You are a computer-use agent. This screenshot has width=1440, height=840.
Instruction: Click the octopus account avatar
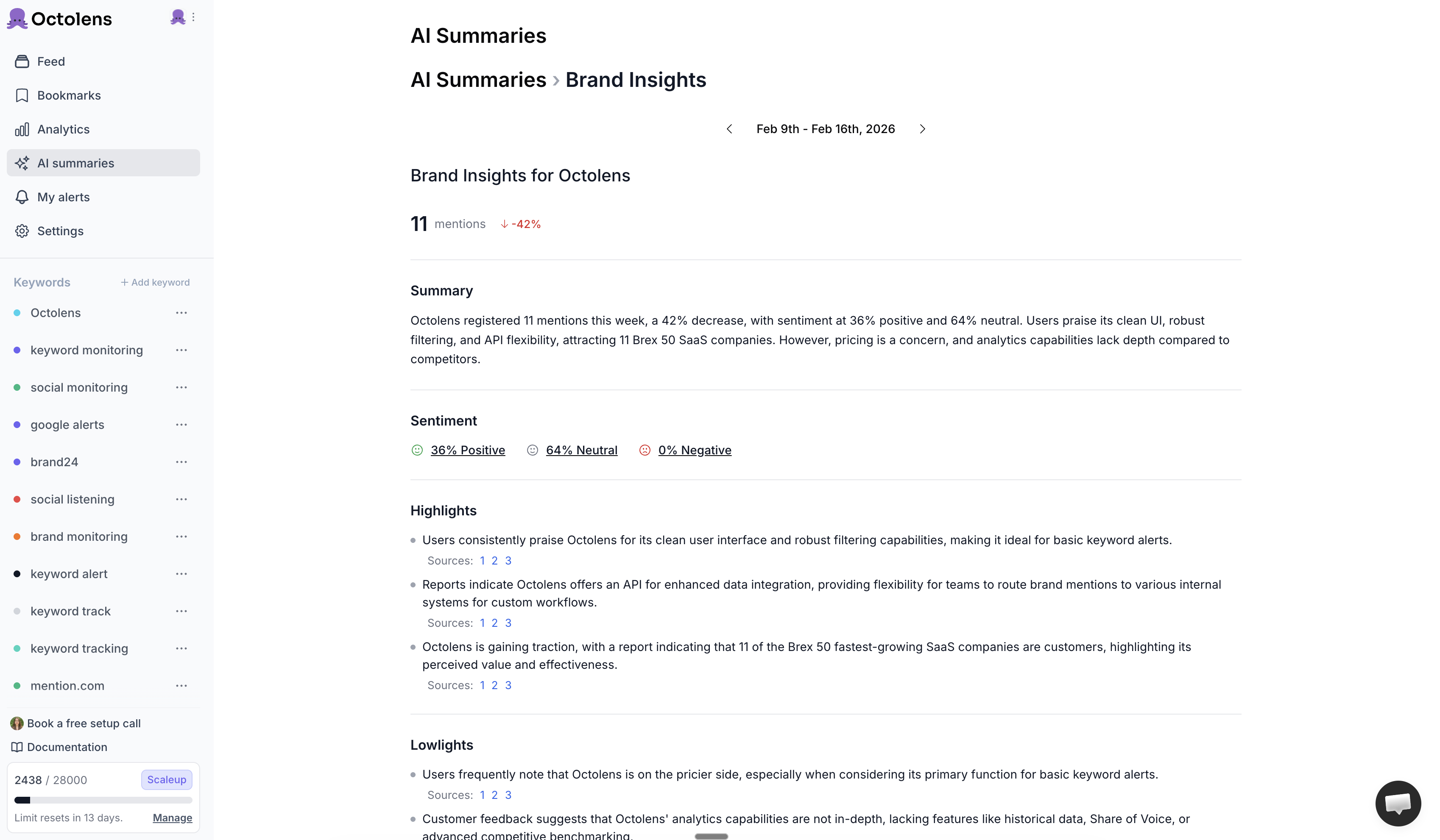pyautogui.click(x=178, y=17)
